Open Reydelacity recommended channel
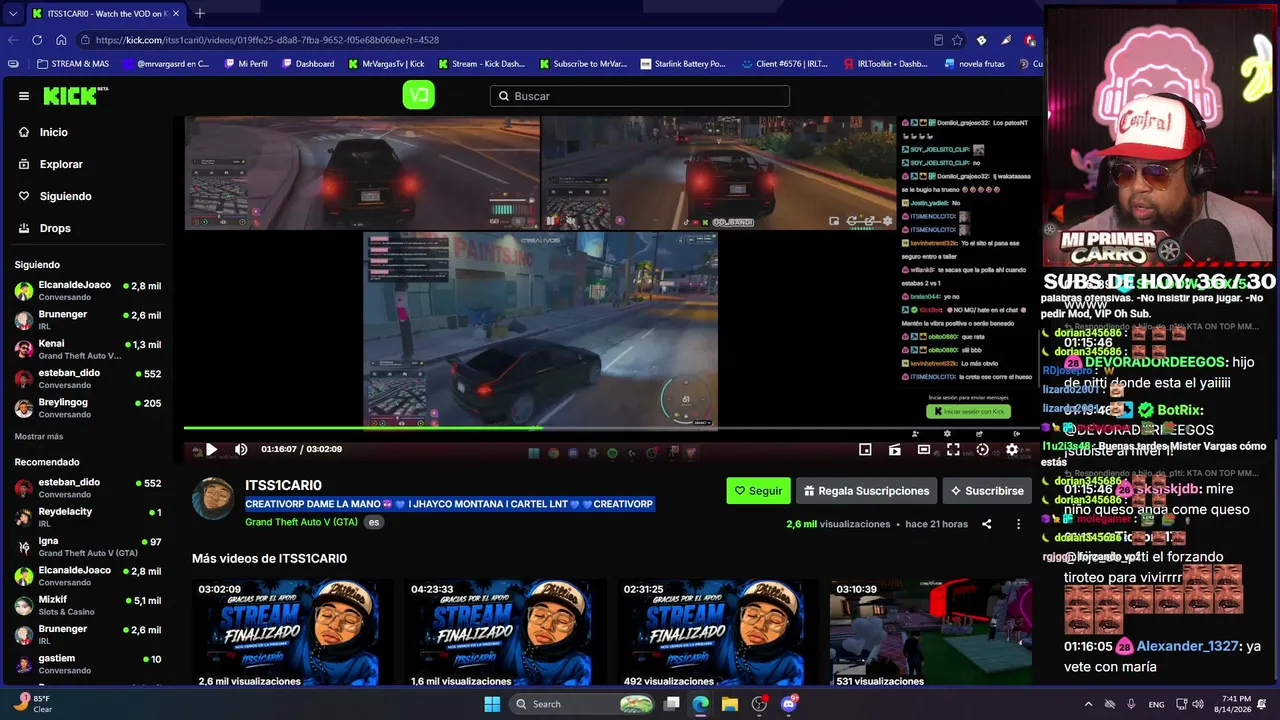 coord(88,517)
